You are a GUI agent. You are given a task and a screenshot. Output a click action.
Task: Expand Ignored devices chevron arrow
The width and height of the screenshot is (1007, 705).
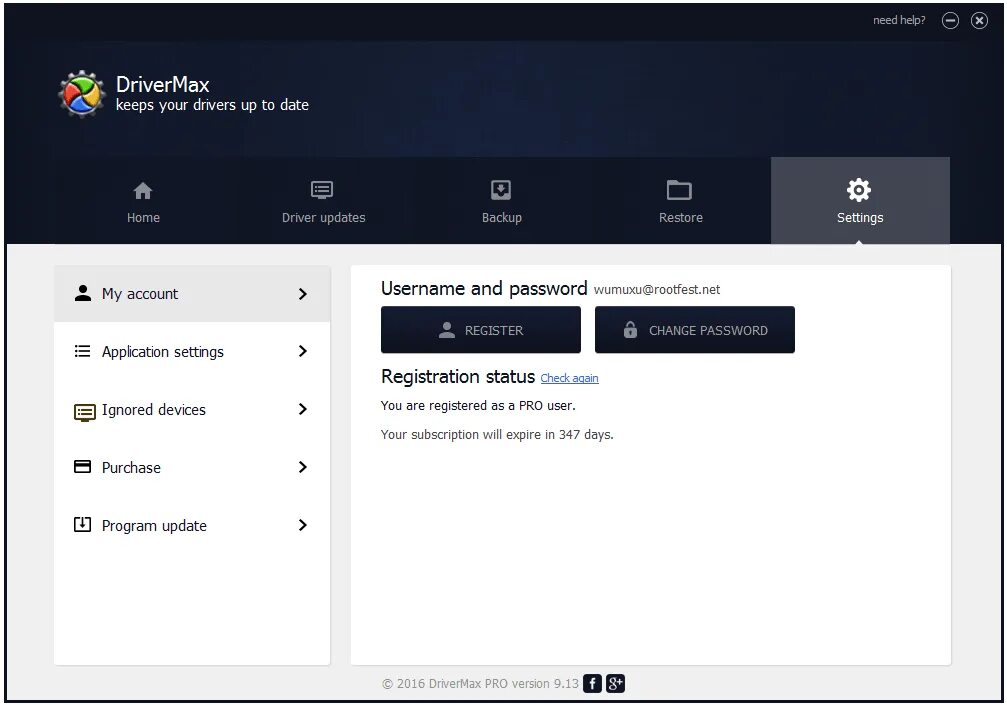(x=303, y=409)
